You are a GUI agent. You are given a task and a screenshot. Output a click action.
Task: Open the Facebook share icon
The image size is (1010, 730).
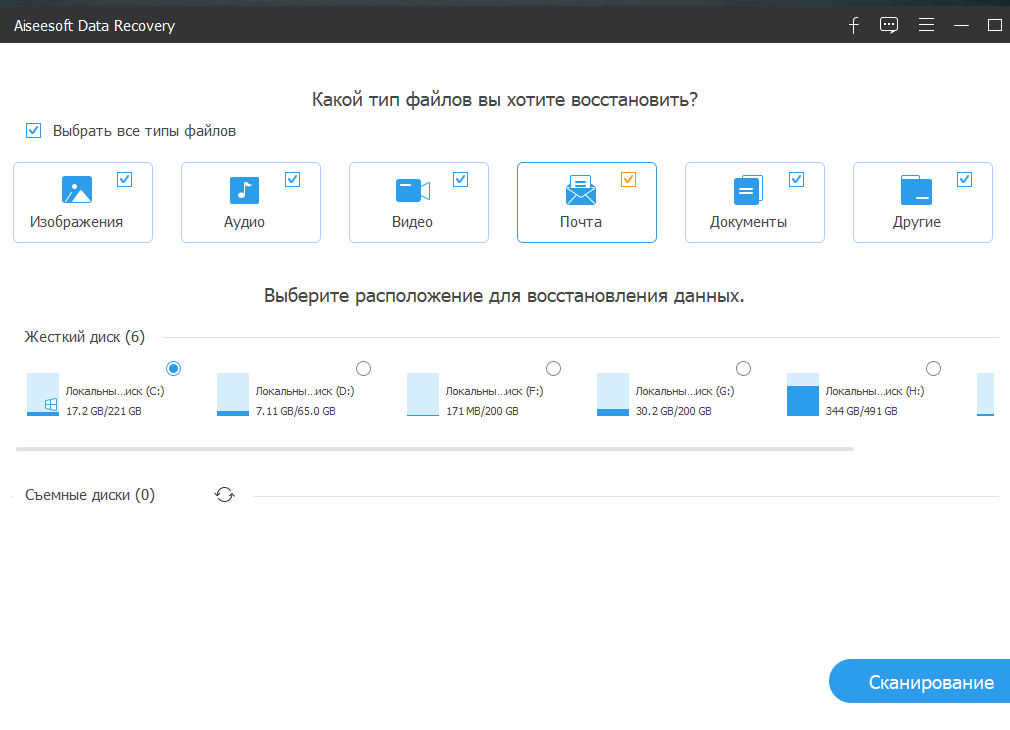pyautogui.click(x=853, y=26)
